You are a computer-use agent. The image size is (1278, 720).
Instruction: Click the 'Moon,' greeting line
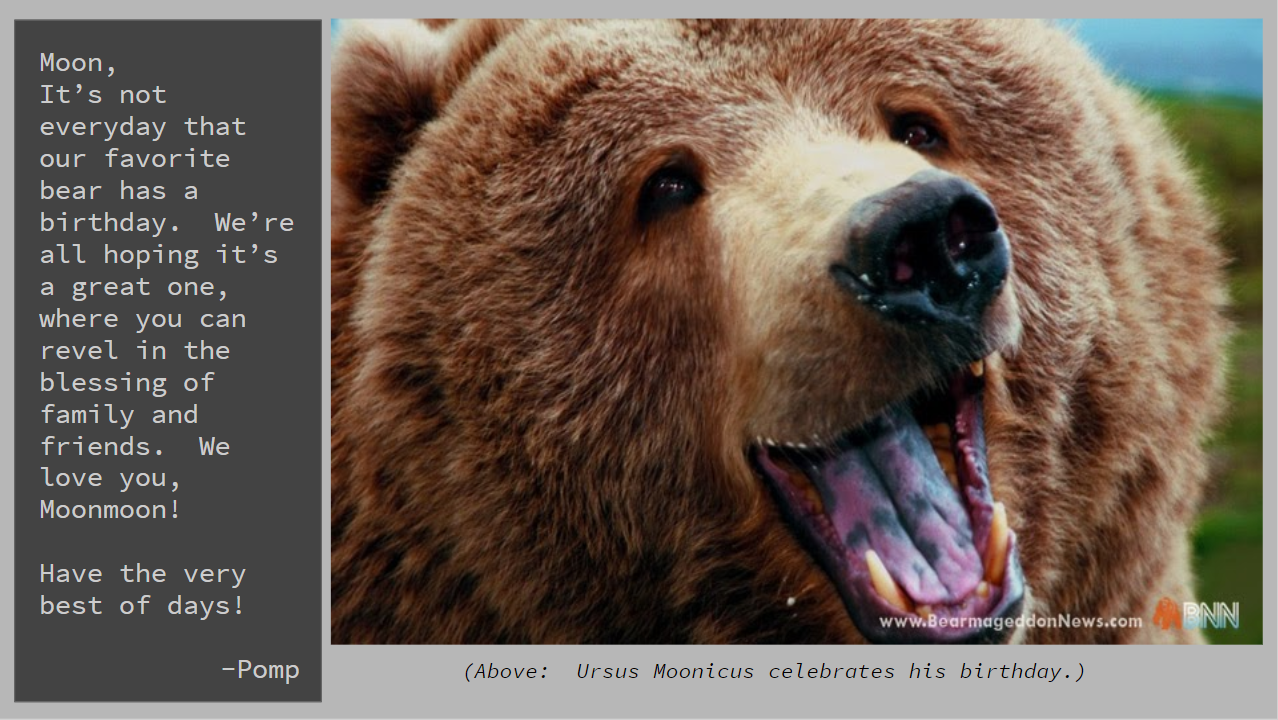coord(79,63)
